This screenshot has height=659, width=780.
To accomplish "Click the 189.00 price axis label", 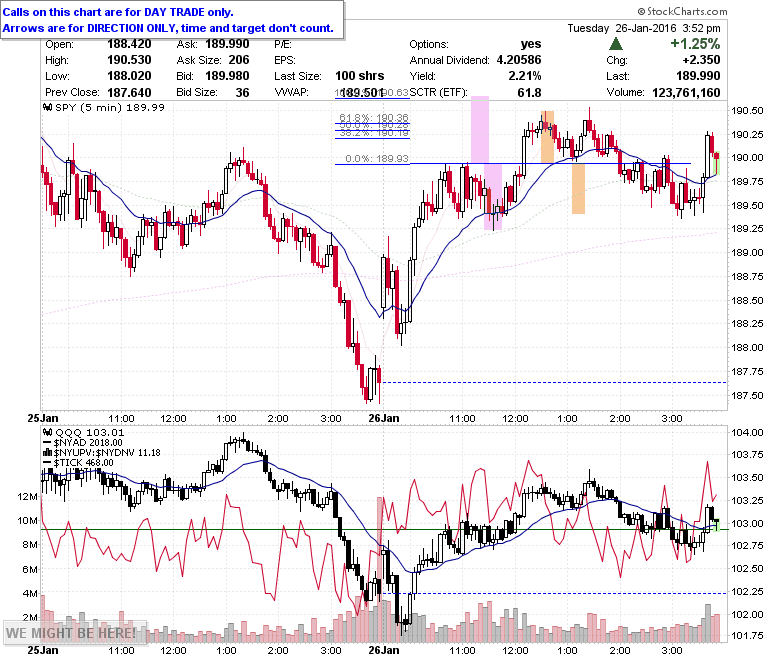I will pyautogui.click(x=747, y=253).
